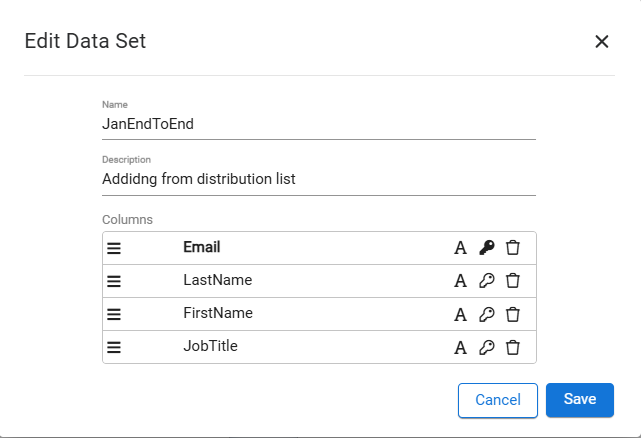Close the Edit Data Set dialog
This screenshot has width=641, height=438.
click(602, 41)
